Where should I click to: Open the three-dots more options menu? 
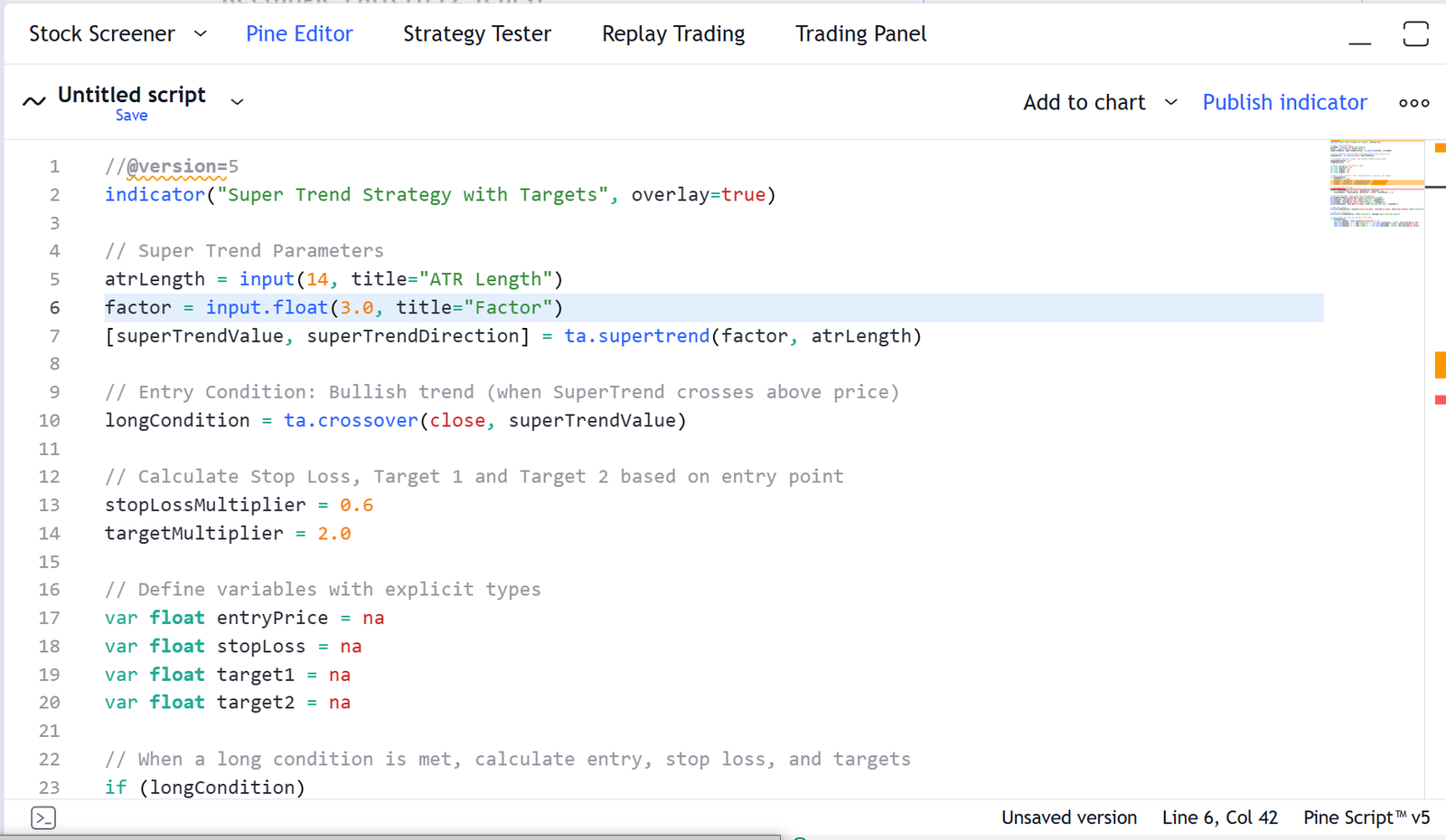pos(1413,103)
